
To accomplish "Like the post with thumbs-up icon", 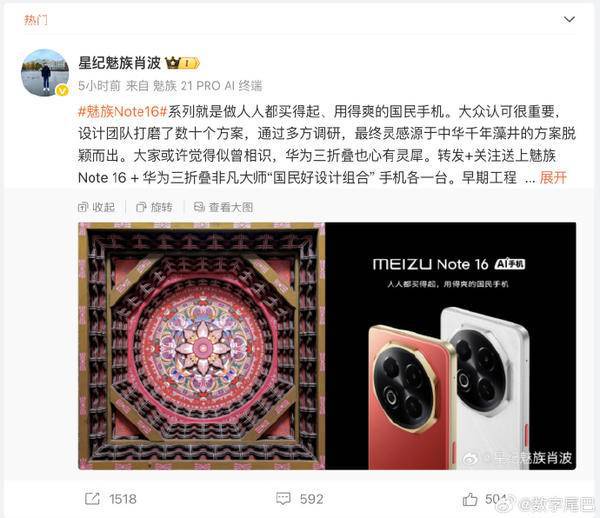I will (470, 498).
